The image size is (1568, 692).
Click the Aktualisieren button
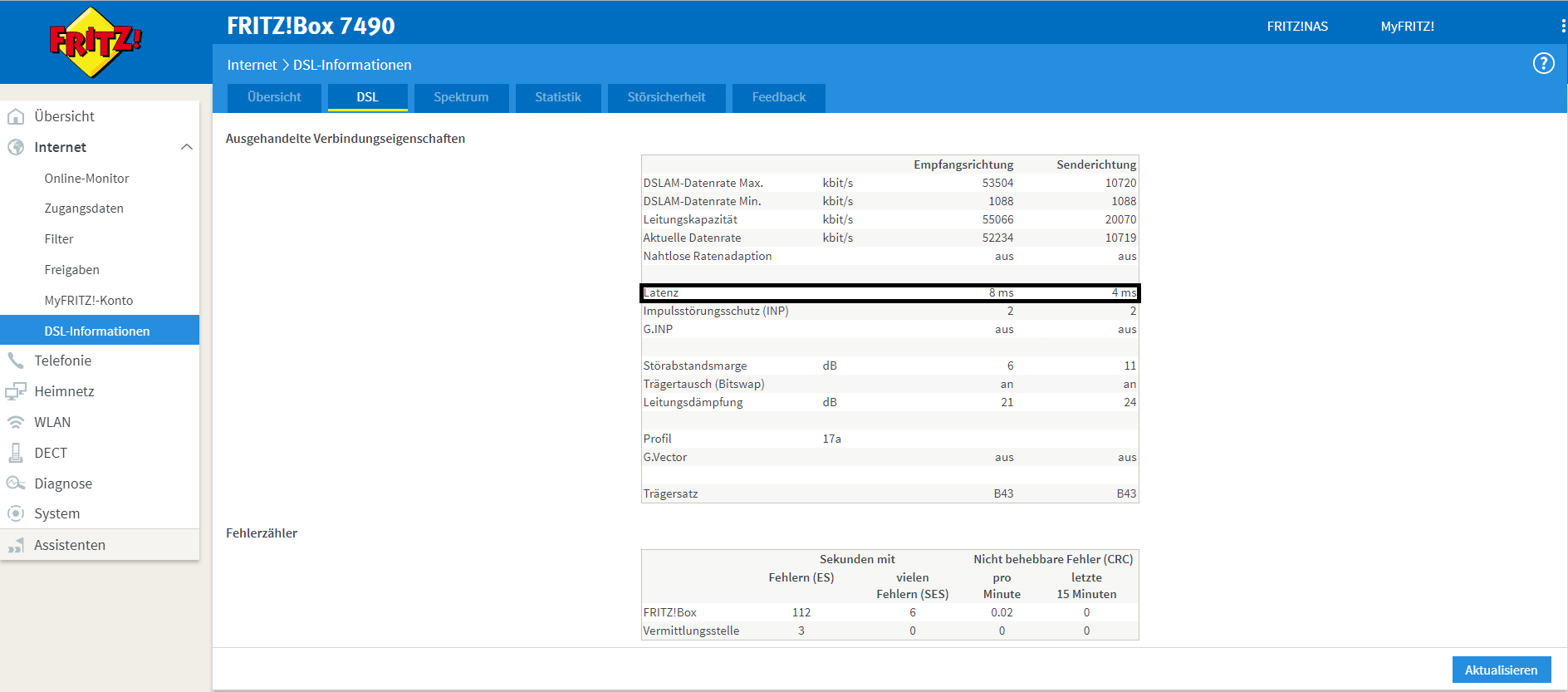pos(1502,670)
